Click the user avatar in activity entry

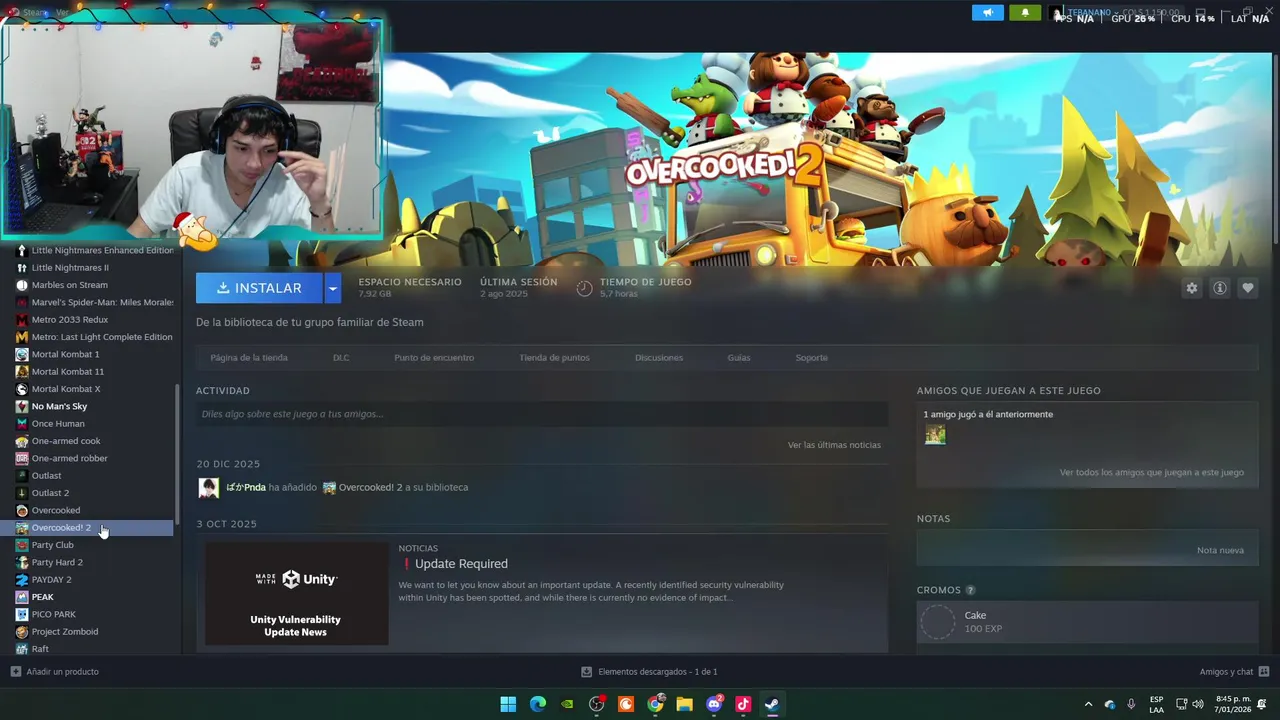(208, 488)
